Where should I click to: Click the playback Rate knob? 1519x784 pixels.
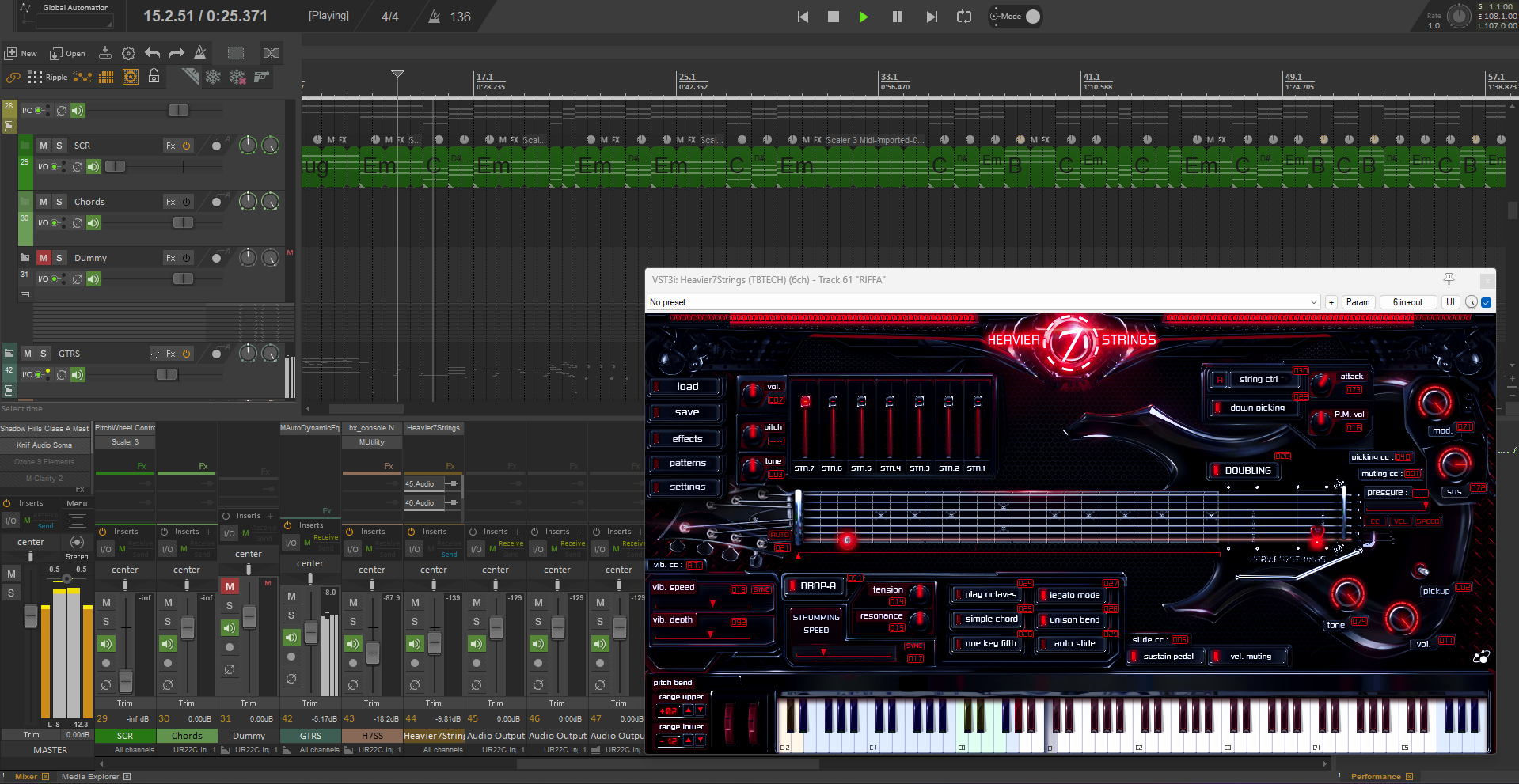pyautogui.click(x=1458, y=16)
